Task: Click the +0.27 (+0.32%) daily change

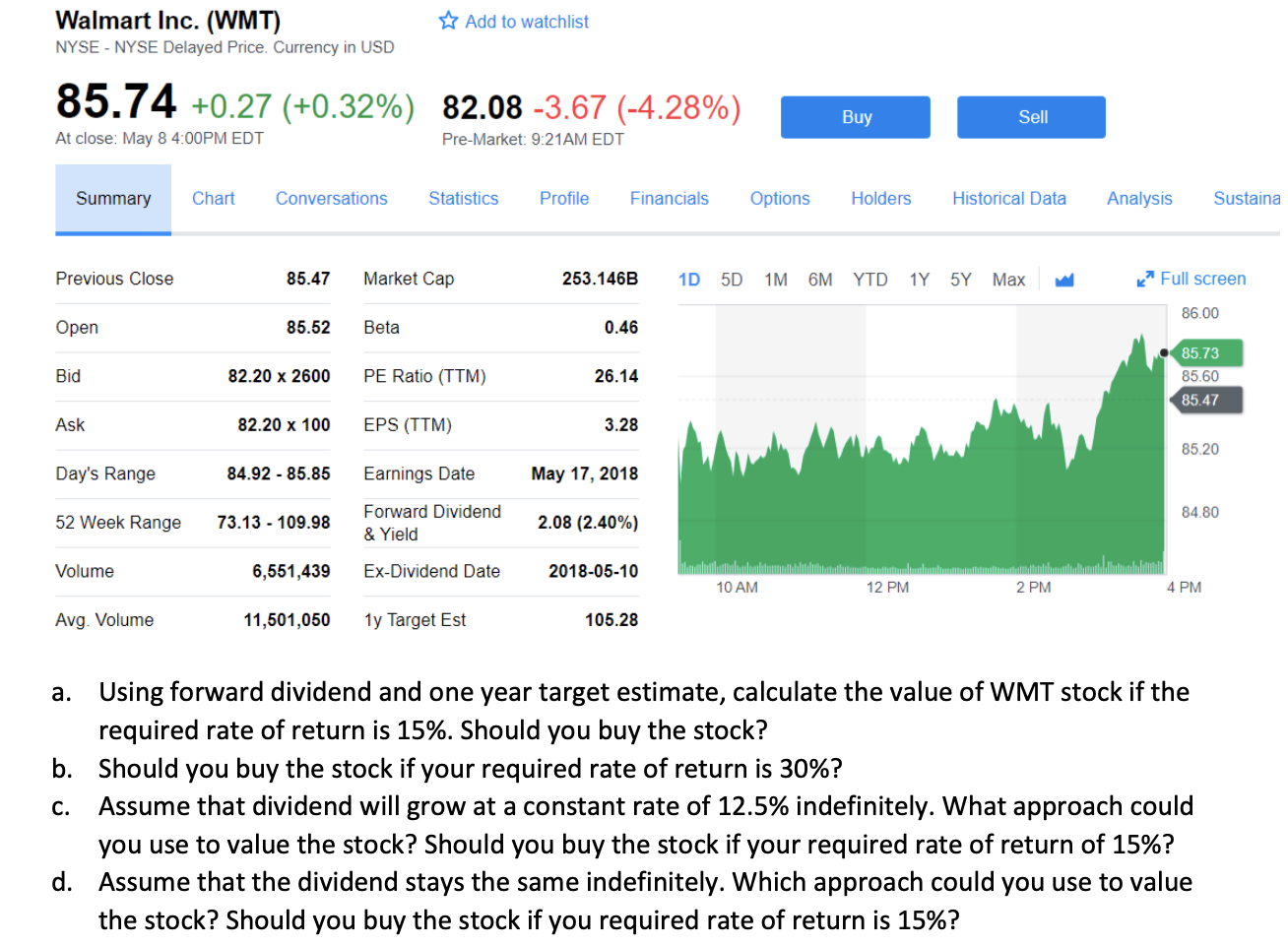Action: 303,106
